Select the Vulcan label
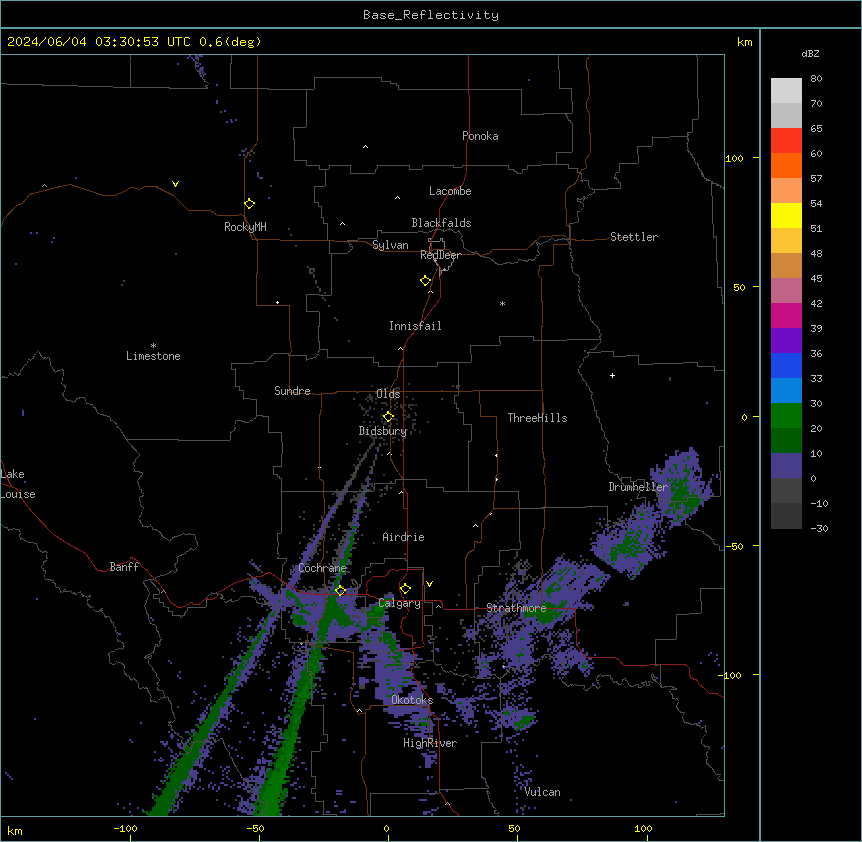The image size is (862, 842). coord(542,792)
